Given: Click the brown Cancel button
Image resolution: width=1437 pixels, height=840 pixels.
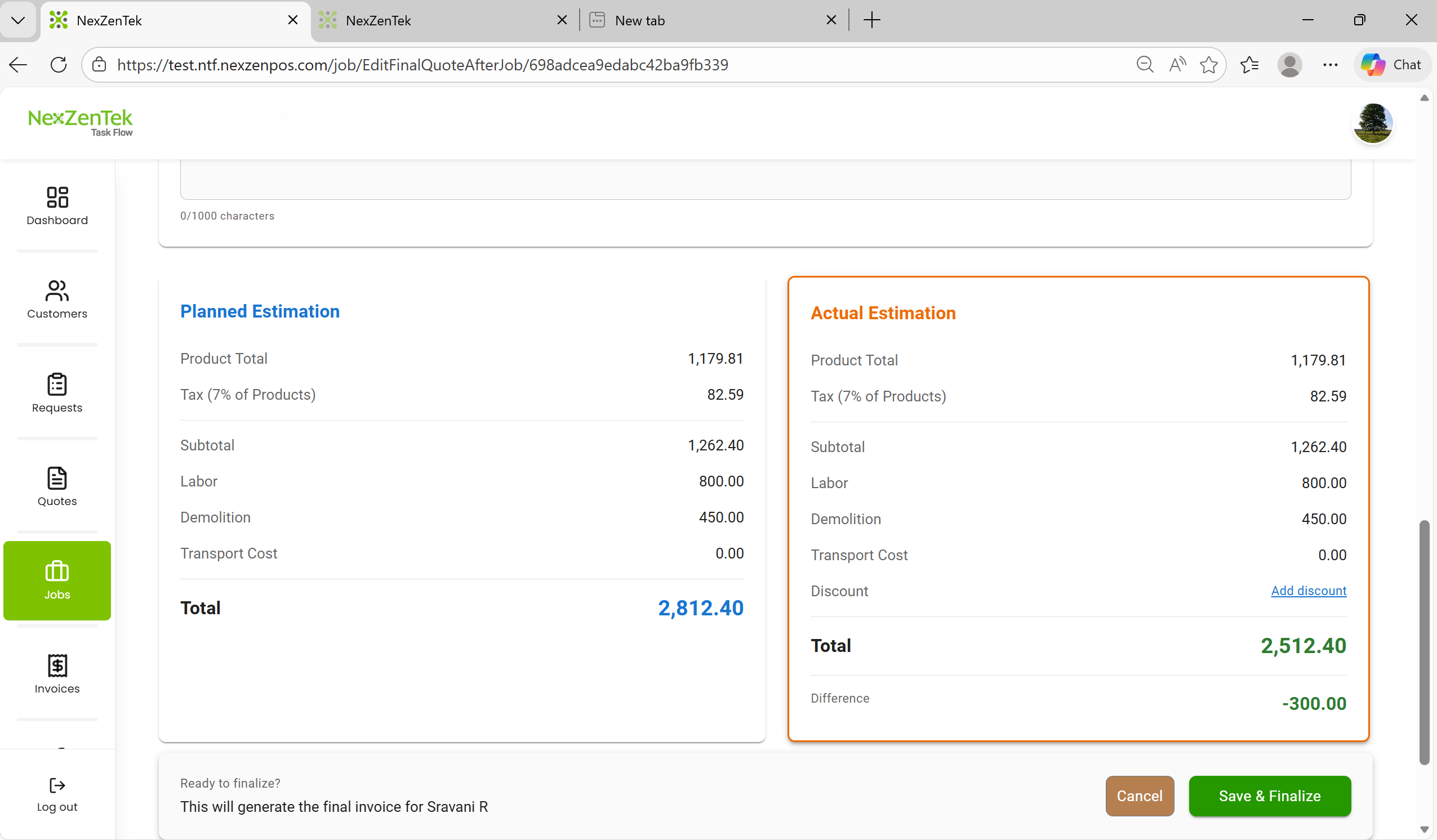Looking at the screenshot, I should point(1139,796).
